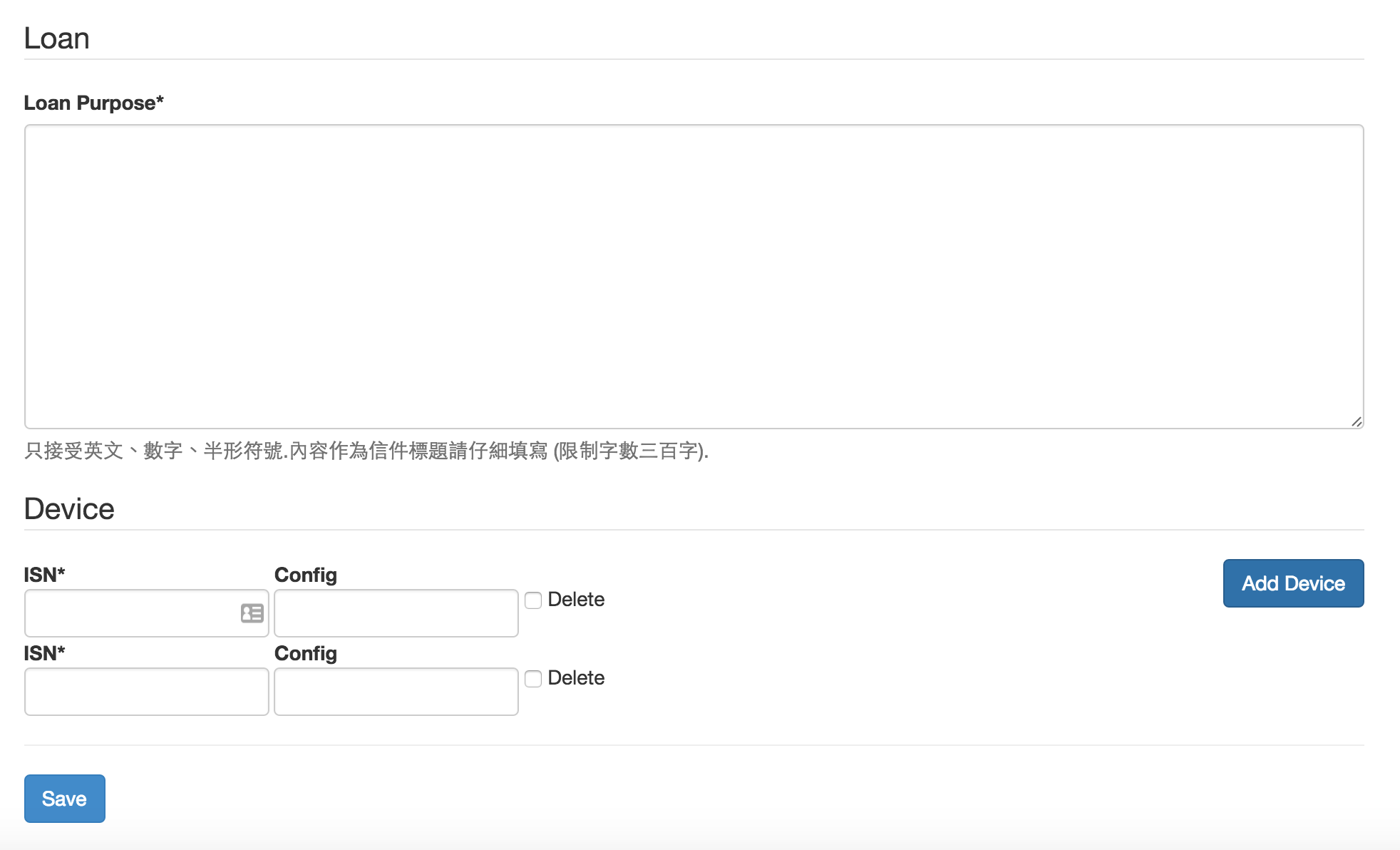This screenshot has height=850, width=1400.
Task: Click the second row's Config label
Action: (x=306, y=654)
